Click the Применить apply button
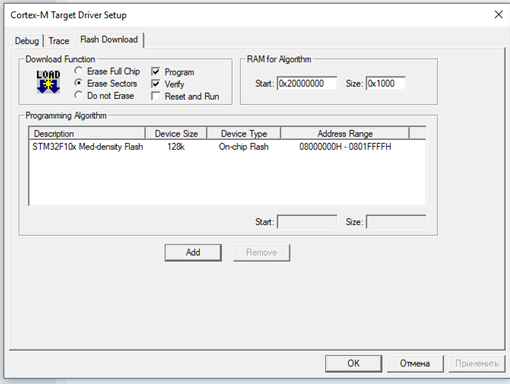The width and height of the screenshot is (510, 384). click(477, 363)
